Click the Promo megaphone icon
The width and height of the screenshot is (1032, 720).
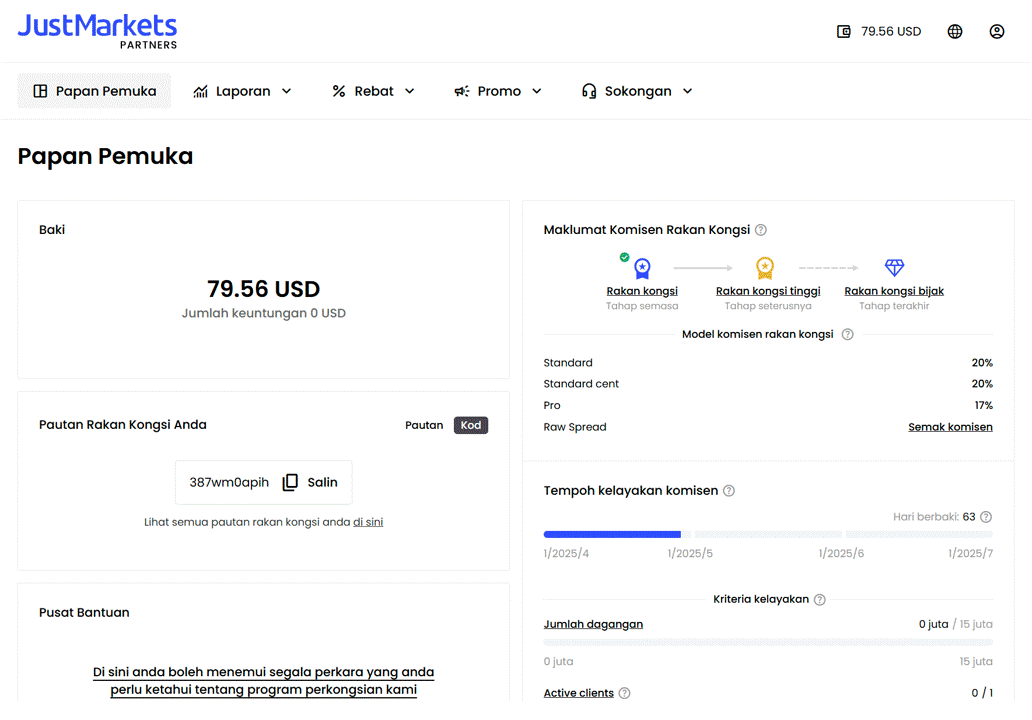462,91
